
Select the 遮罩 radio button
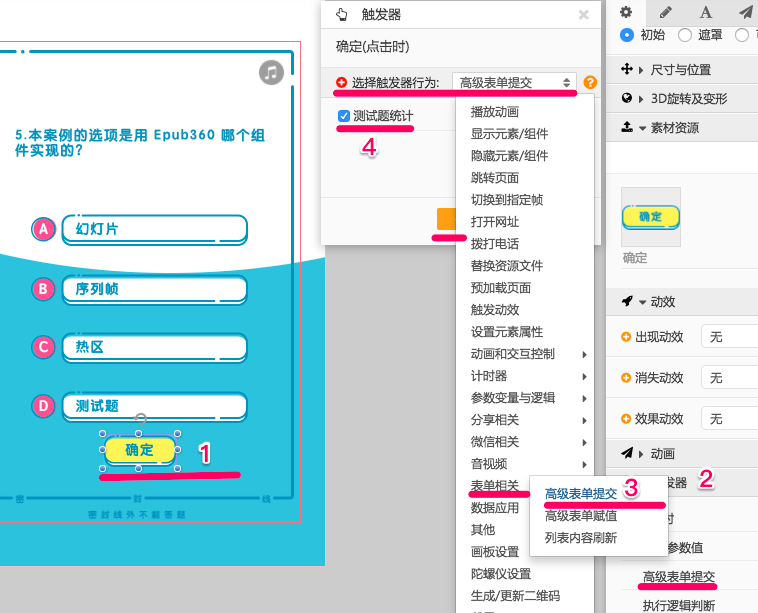point(685,35)
